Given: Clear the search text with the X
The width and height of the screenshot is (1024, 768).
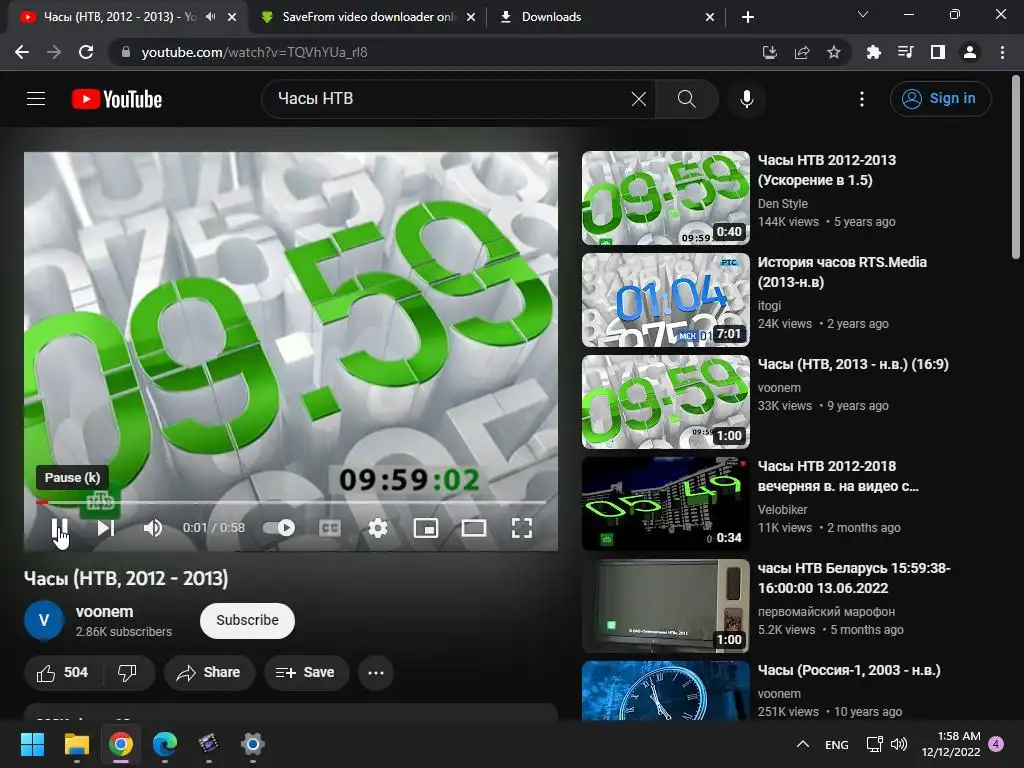Looking at the screenshot, I should [x=639, y=99].
